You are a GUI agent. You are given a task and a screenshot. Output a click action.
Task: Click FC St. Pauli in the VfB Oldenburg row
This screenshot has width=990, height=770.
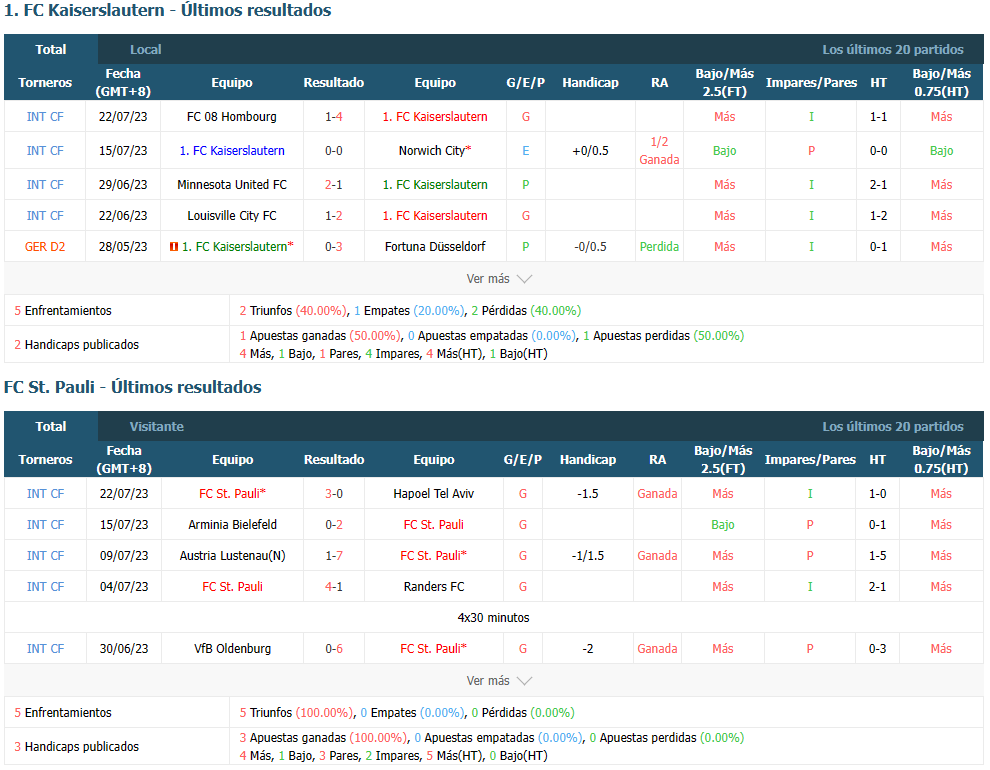[x=431, y=648]
